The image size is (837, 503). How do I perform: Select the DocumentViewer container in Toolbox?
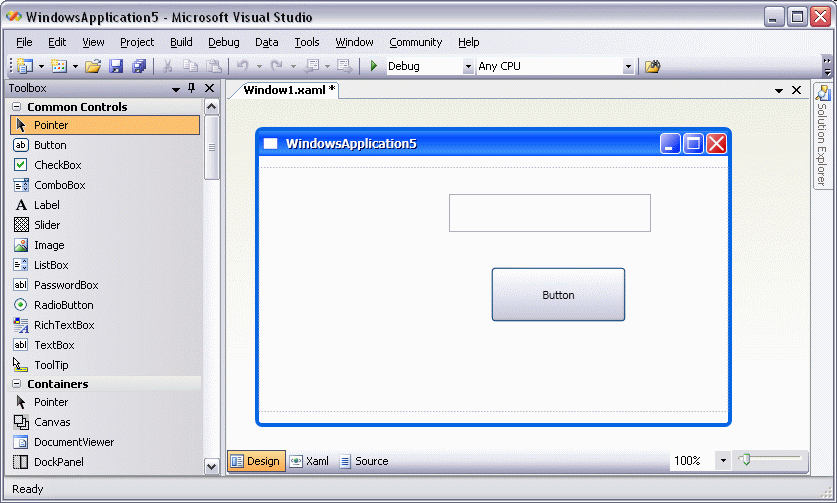click(105, 442)
